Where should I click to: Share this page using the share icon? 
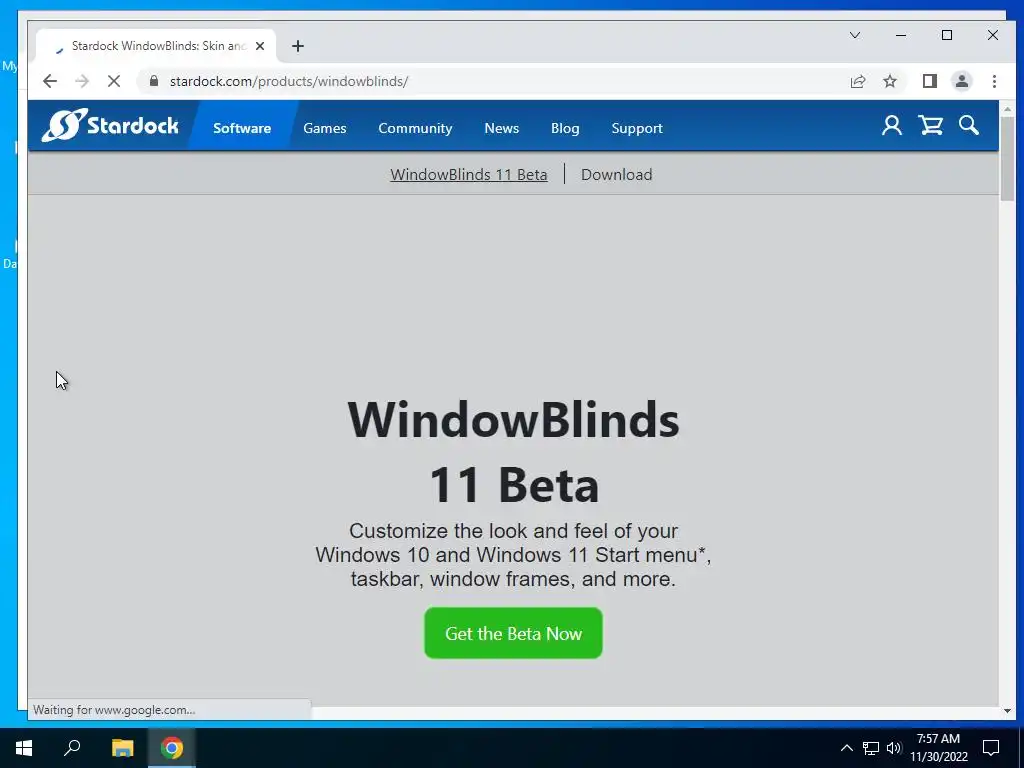[857, 81]
